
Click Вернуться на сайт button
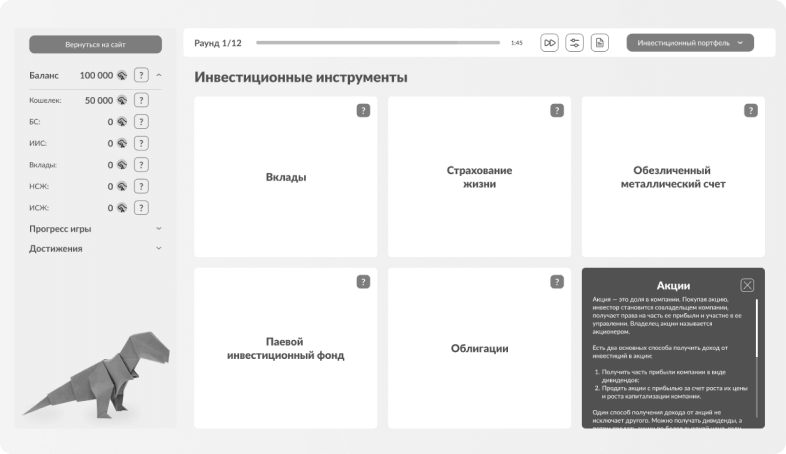(95, 44)
